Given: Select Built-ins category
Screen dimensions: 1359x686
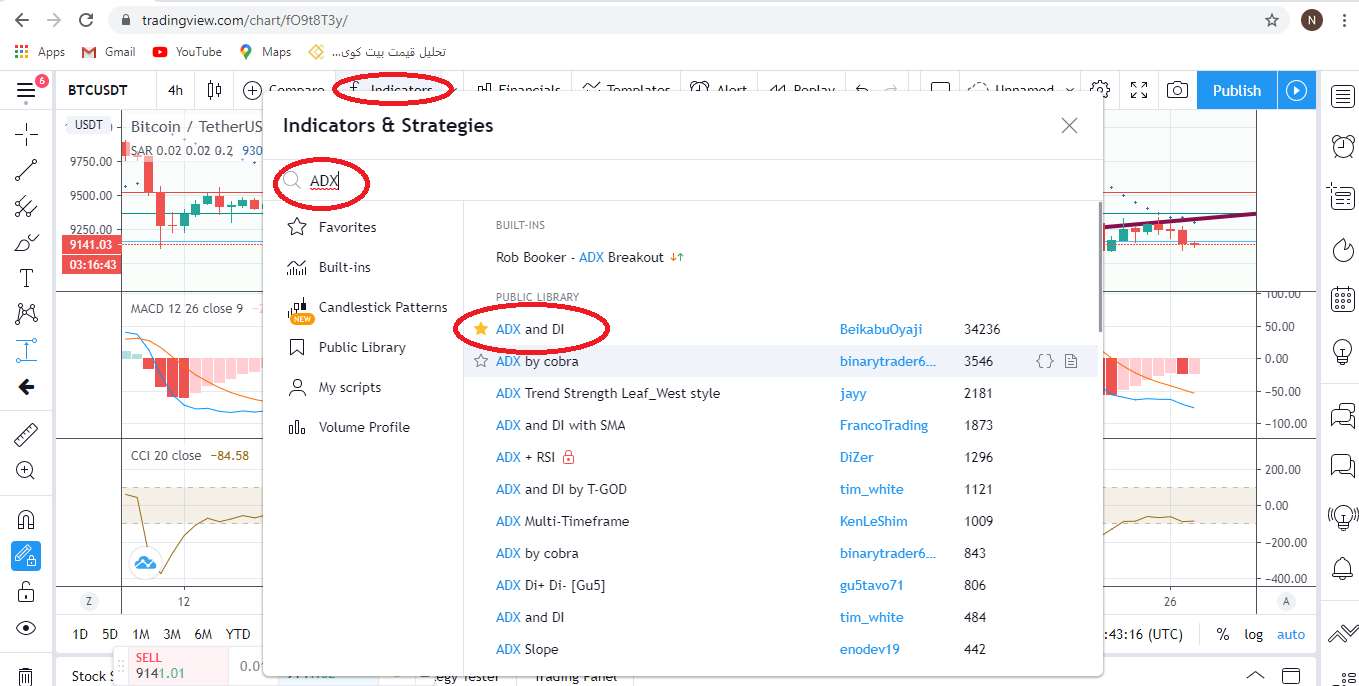Looking at the screenshot, I should (363, 267).
